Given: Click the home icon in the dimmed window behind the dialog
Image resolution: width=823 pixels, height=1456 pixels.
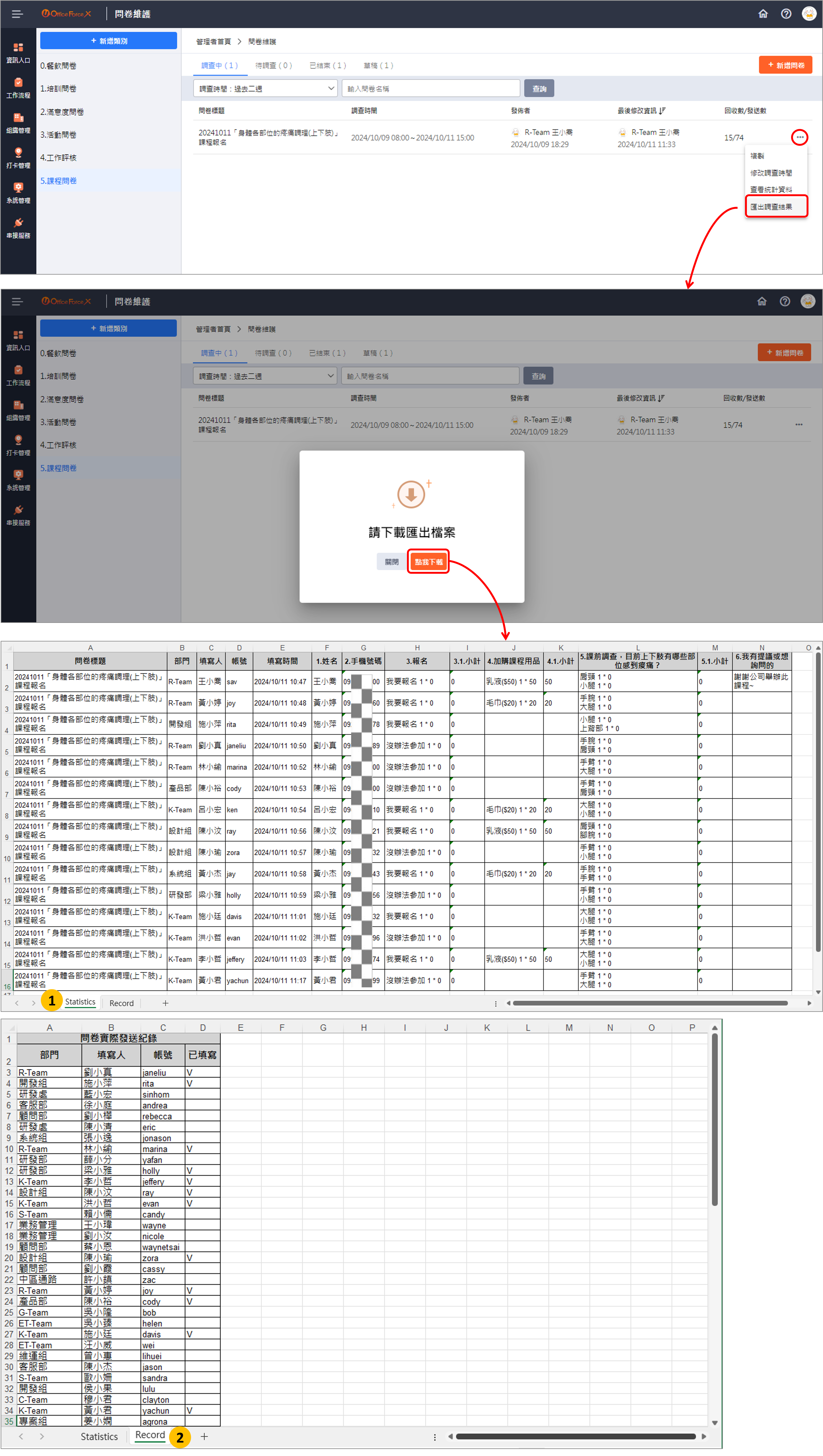Looking at the screenshot, I should 762,301.
